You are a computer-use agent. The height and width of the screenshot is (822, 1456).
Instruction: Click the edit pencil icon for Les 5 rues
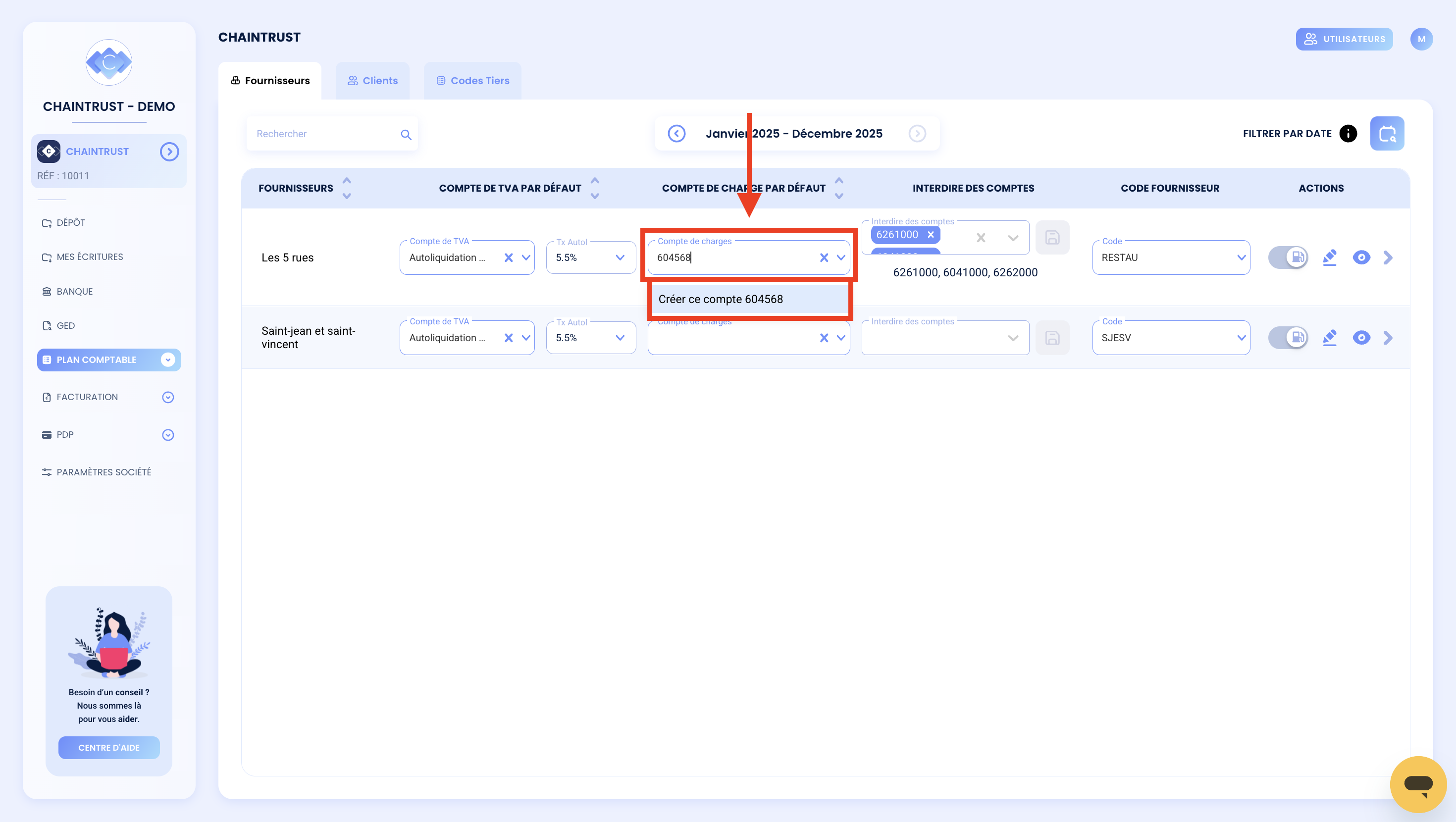click(x=1329, y=257)
